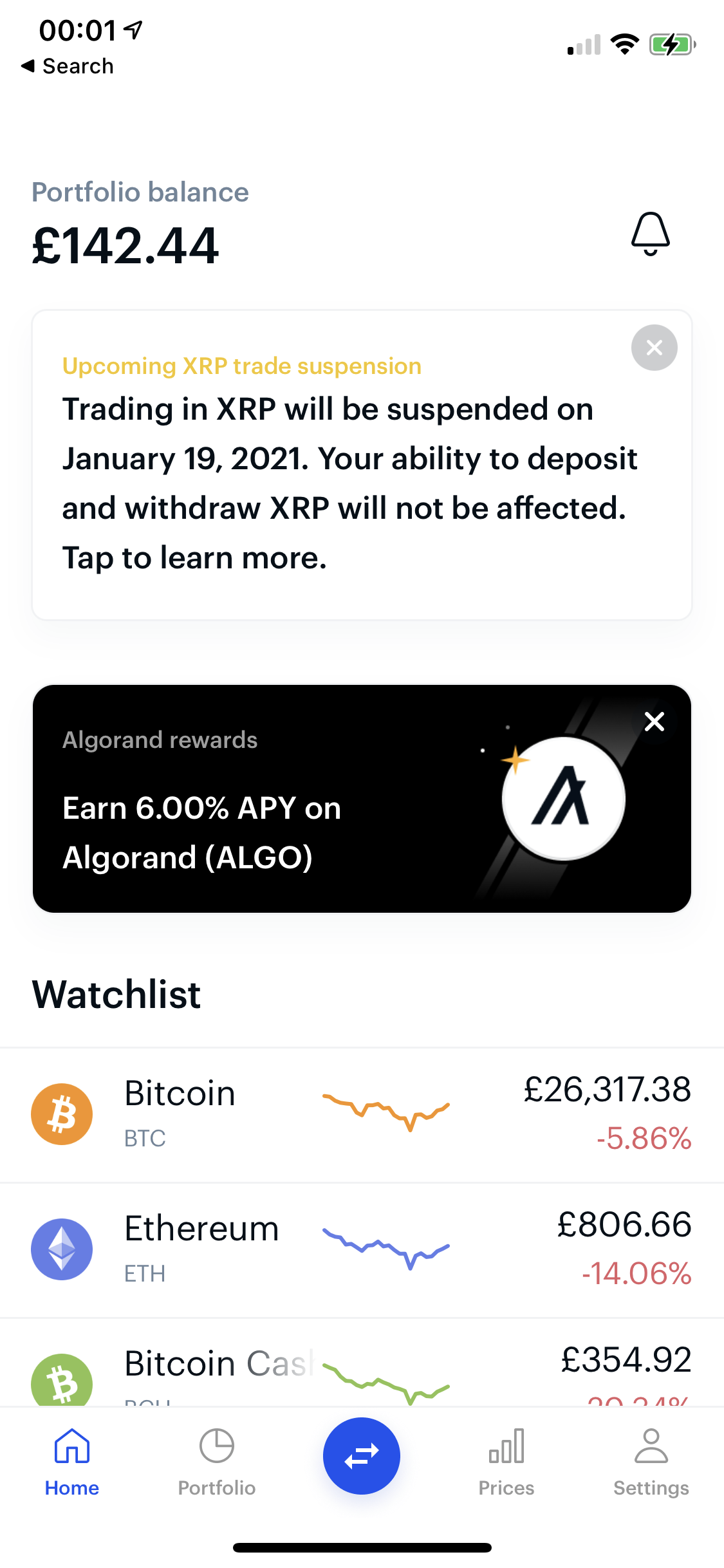Screen dimensions: 724x1568
Task: Open Ethereum price £806.66 details
Action: tap(624, 1226)
